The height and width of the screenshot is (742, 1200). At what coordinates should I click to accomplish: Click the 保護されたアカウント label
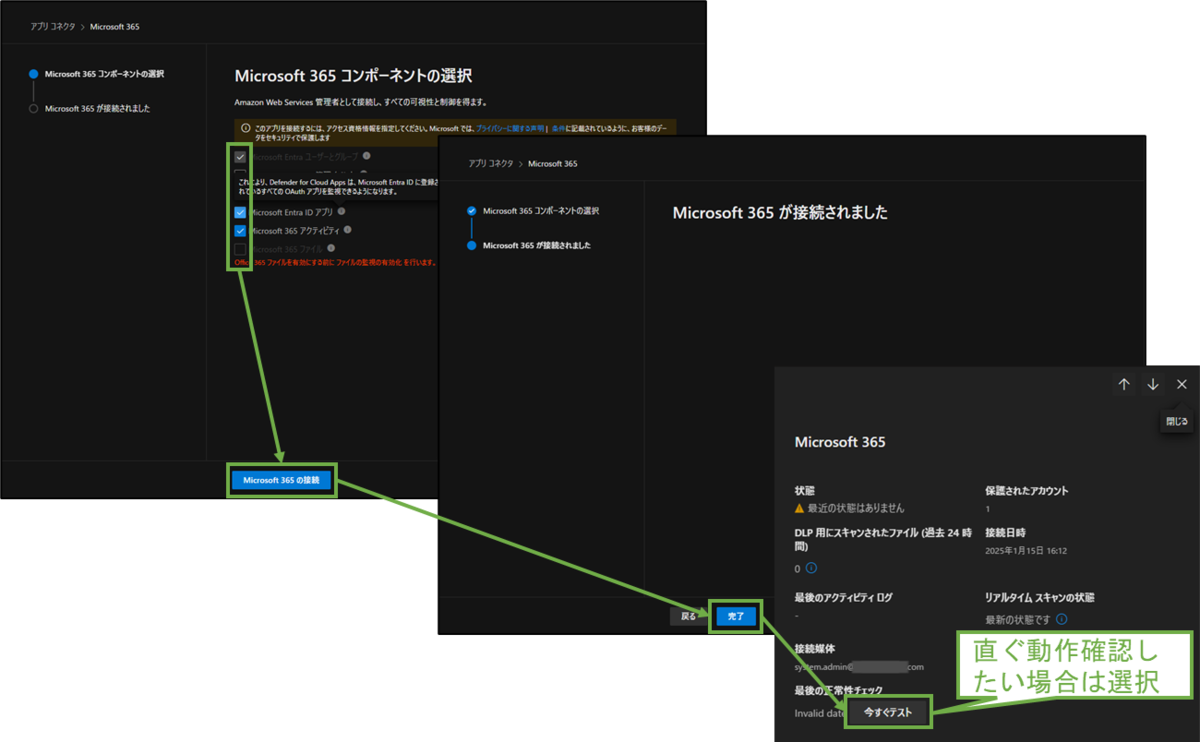[1027, 491]
